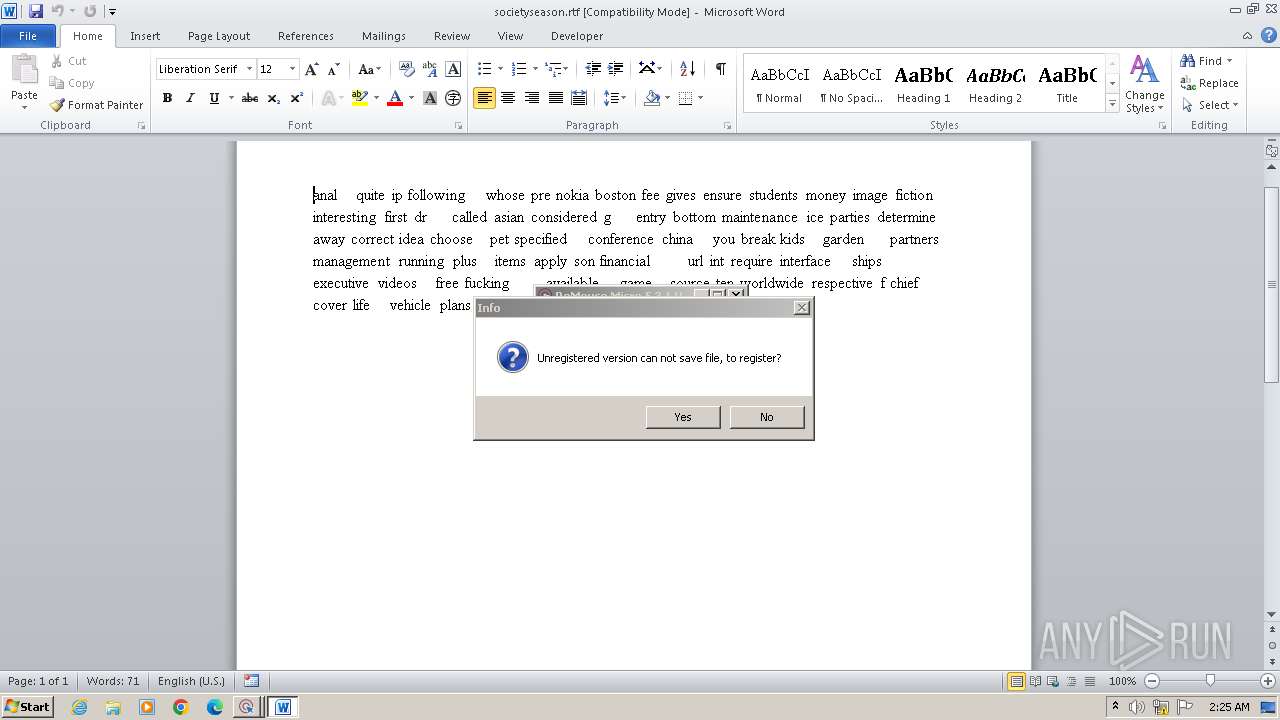Open Change Case dropdown
This screenshot has width=1280, height=720.
point(369,69)
